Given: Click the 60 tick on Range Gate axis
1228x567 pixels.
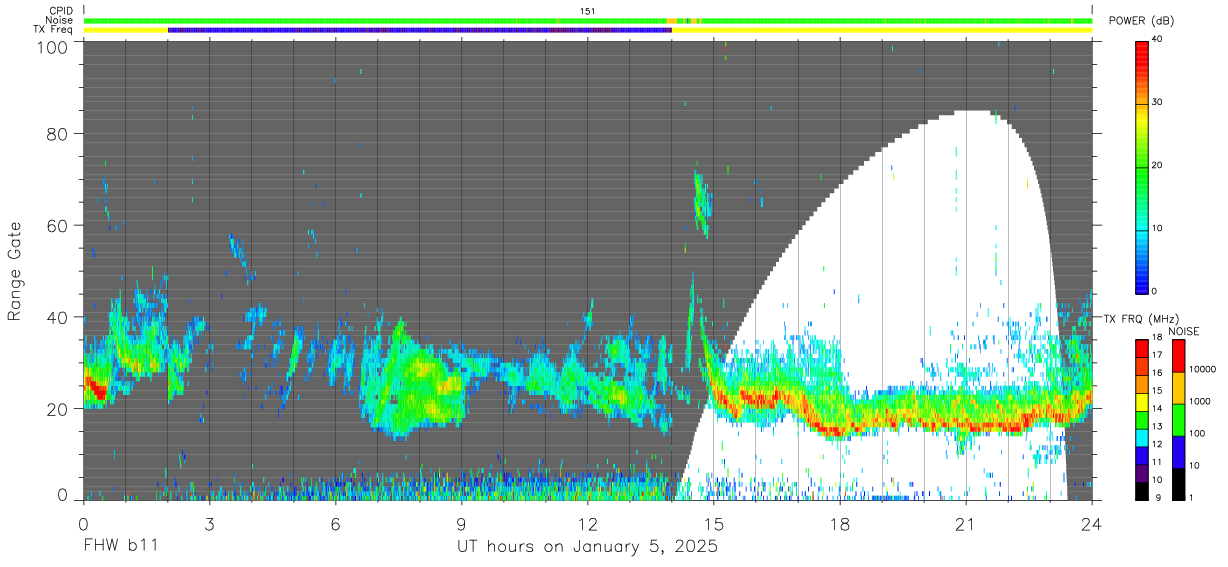Looking at the screenshot, I should (x=58, y=225).
